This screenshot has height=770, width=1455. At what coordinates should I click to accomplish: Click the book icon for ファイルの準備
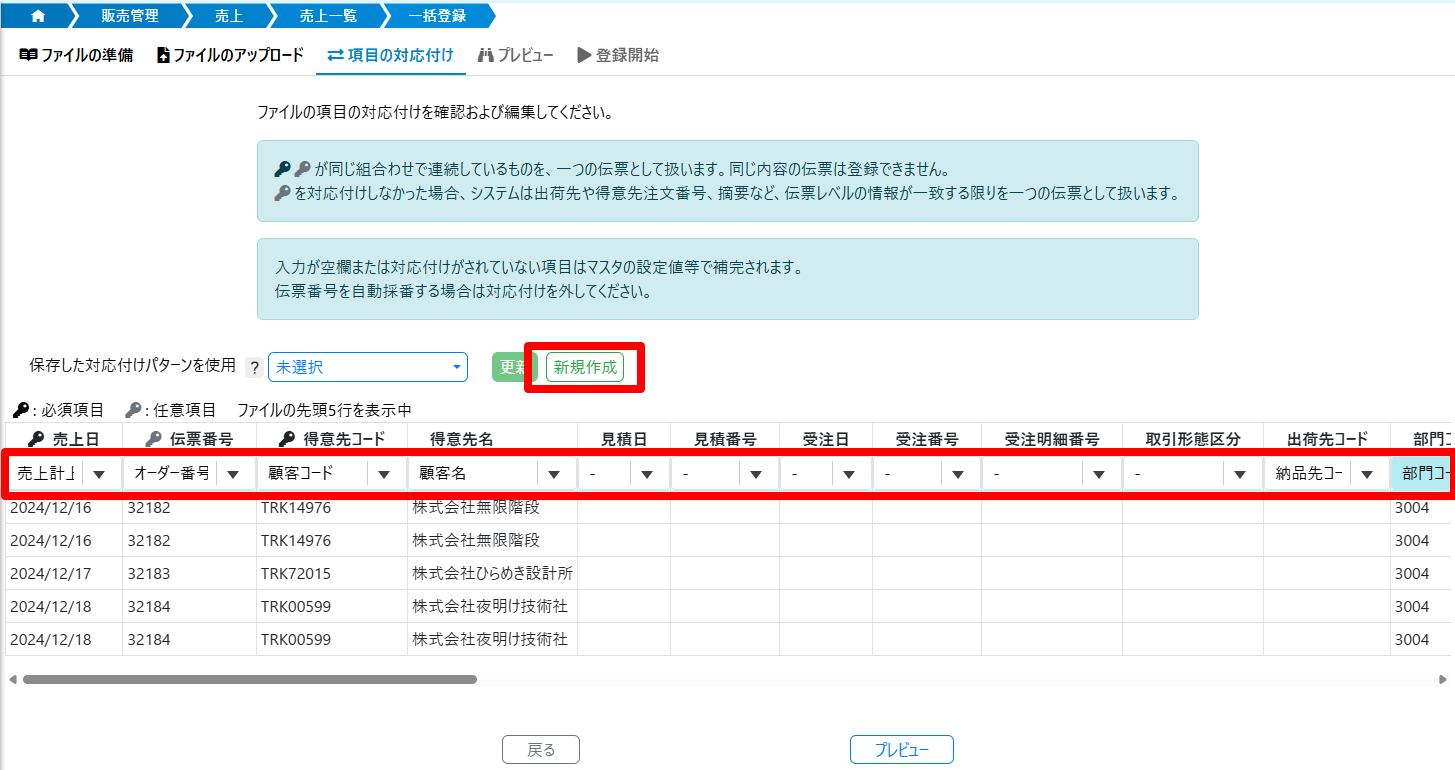tap(28, 55)
